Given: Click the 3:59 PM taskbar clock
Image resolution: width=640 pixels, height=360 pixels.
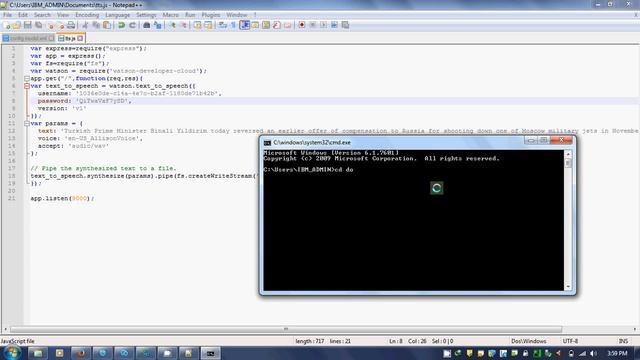Looking at the screenshot, I should point(617,353).
